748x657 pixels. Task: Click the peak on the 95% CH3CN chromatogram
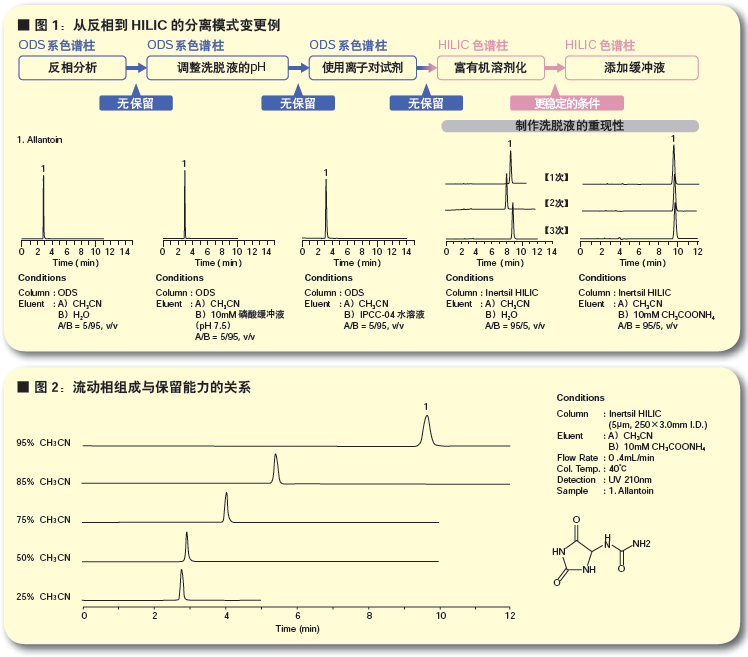(427, 430)
